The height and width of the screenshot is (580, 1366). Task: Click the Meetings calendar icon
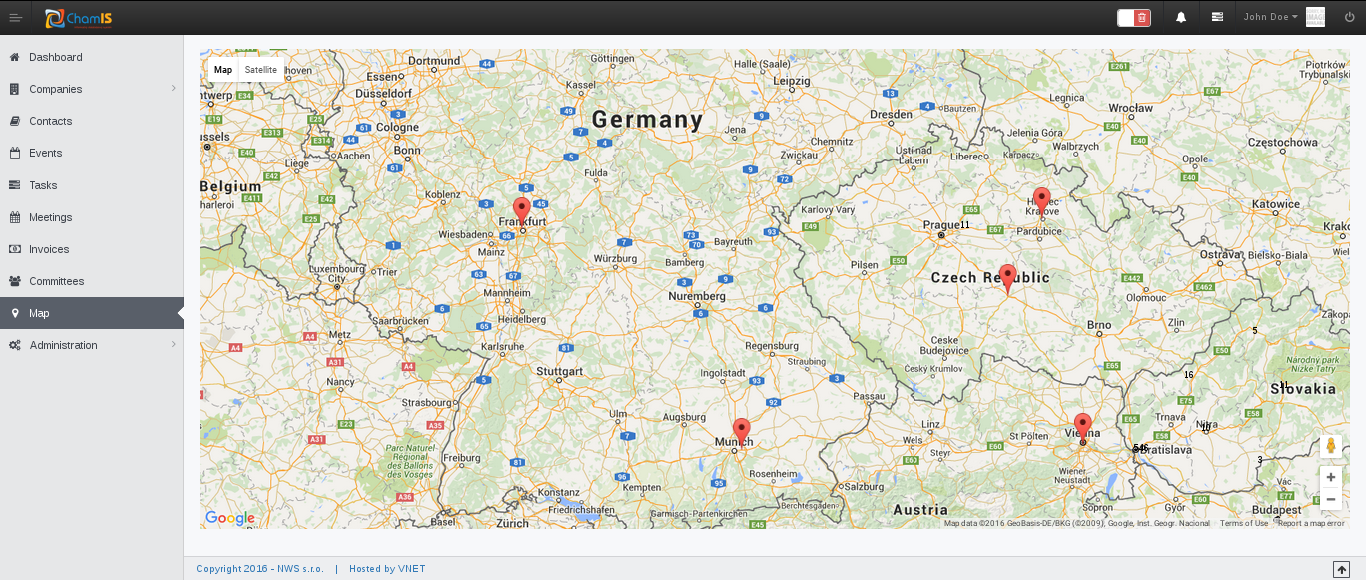click(x=14, y=217)
